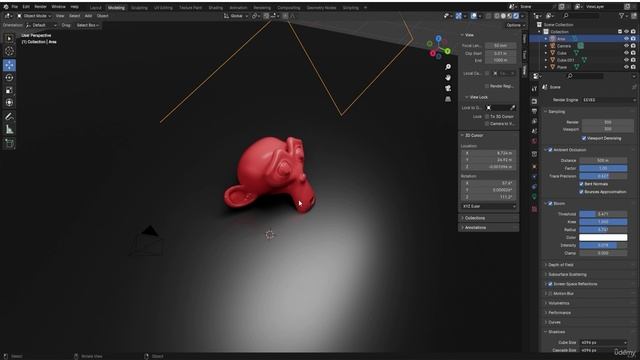Toggle Bent Normals checkbox
Image resolution: width=640 pixels, height=360 pixels.
coord(581,184)
